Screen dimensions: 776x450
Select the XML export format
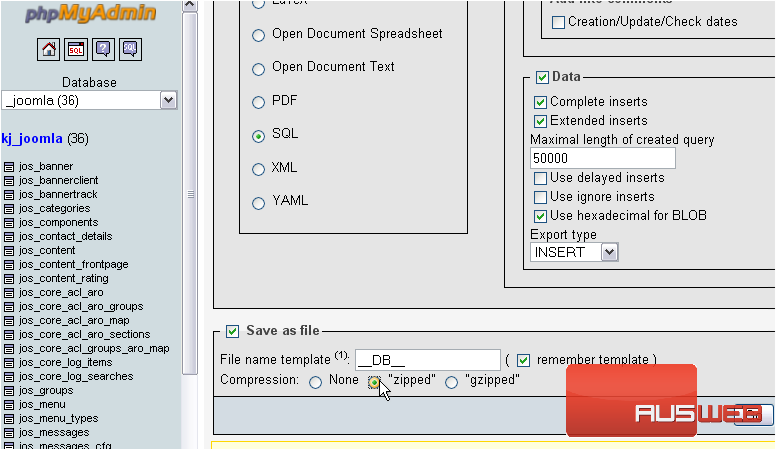259,168
